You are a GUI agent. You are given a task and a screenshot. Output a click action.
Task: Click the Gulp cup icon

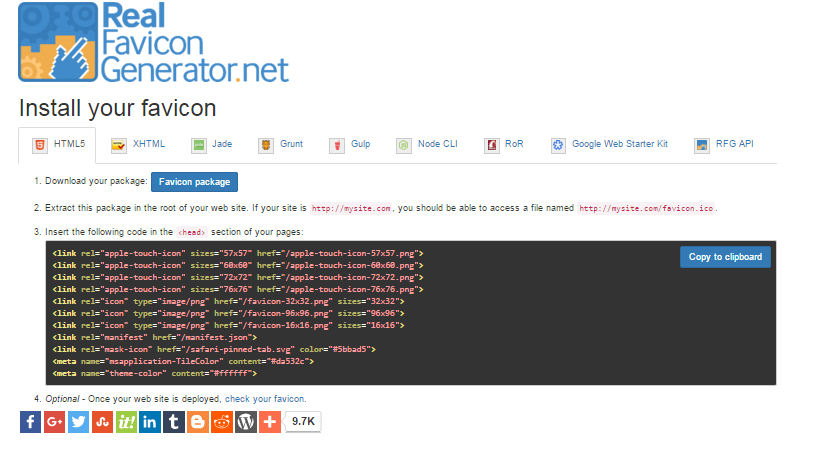tap(337, 146)
